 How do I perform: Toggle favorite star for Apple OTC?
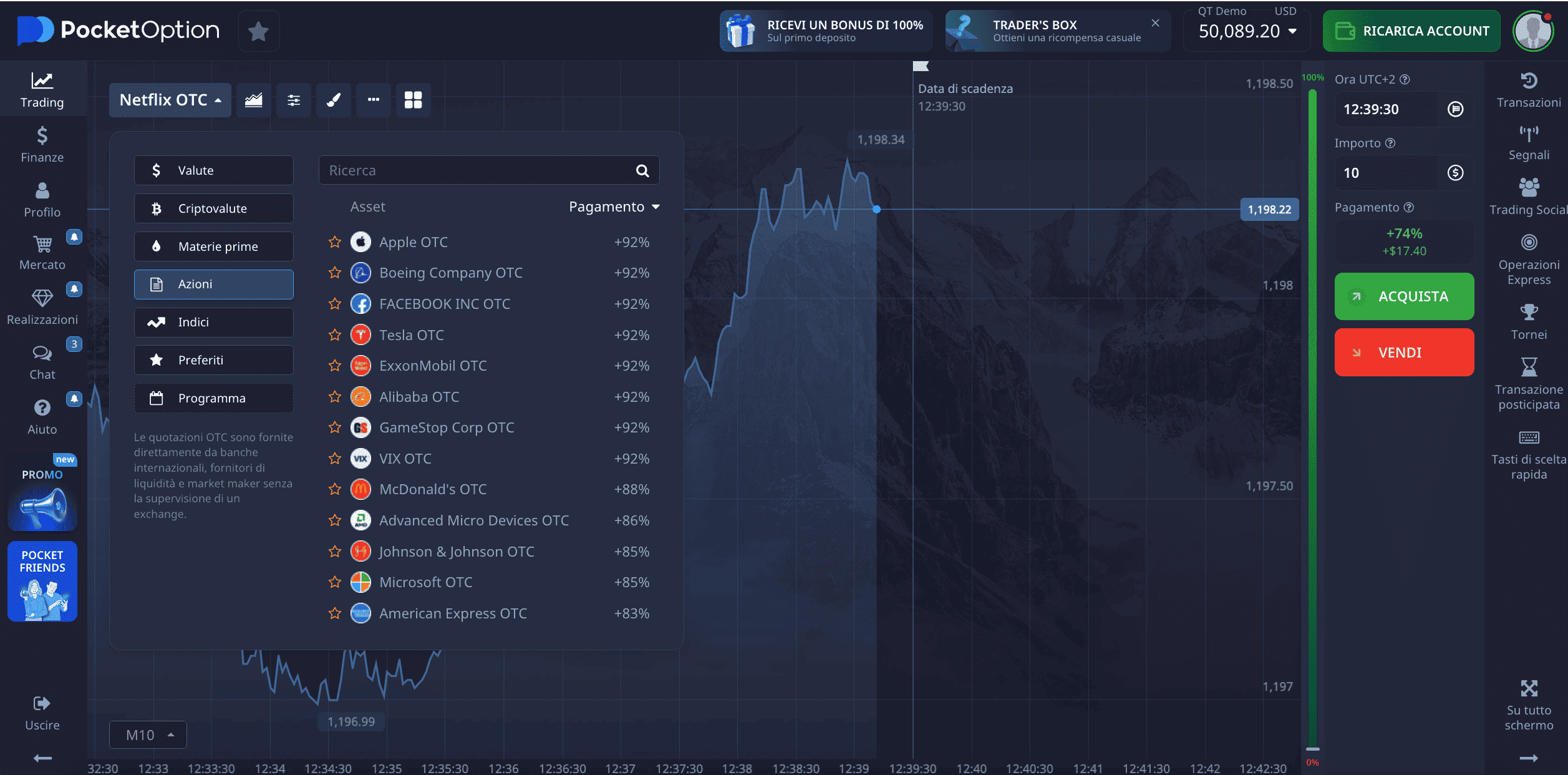(335, 242)
